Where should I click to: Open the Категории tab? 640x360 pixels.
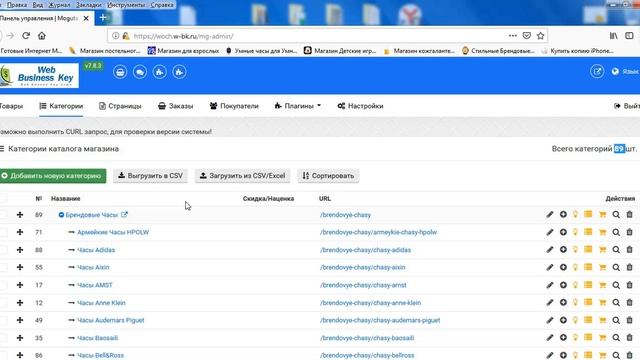click(x=61, y=106)
